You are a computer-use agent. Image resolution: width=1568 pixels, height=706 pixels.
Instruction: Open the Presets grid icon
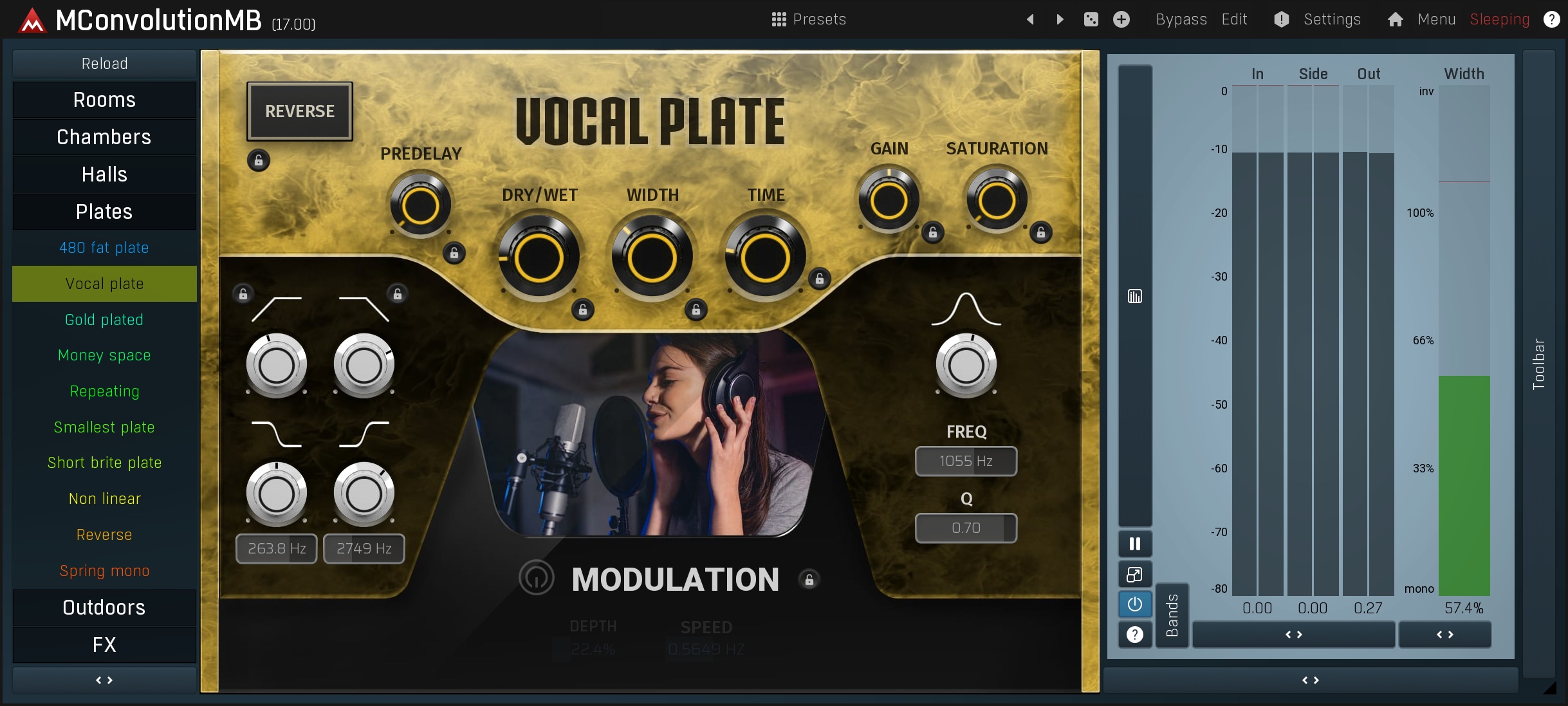[779, 19]
